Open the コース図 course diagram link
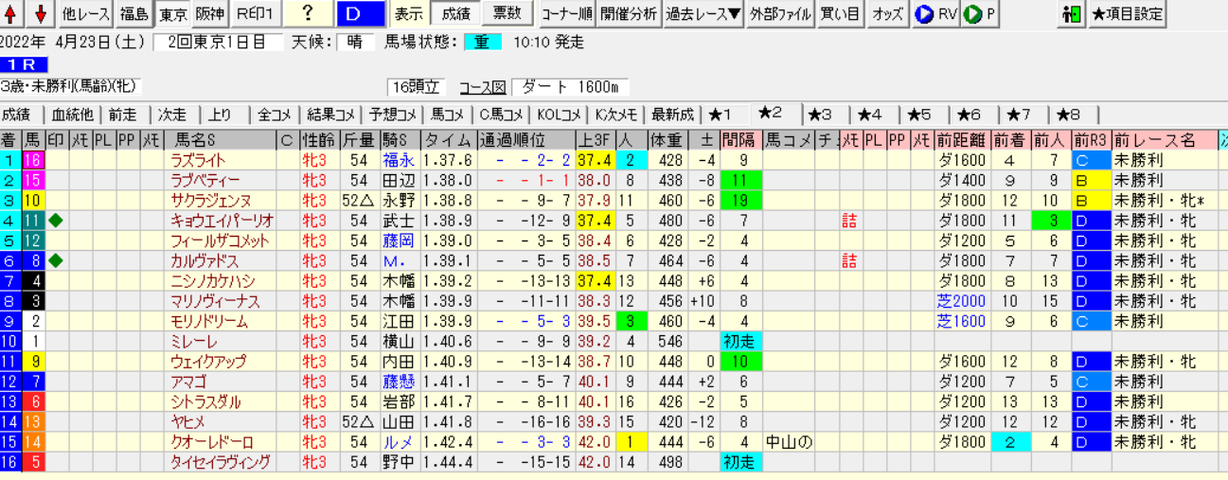 click(x=483, y=87)
